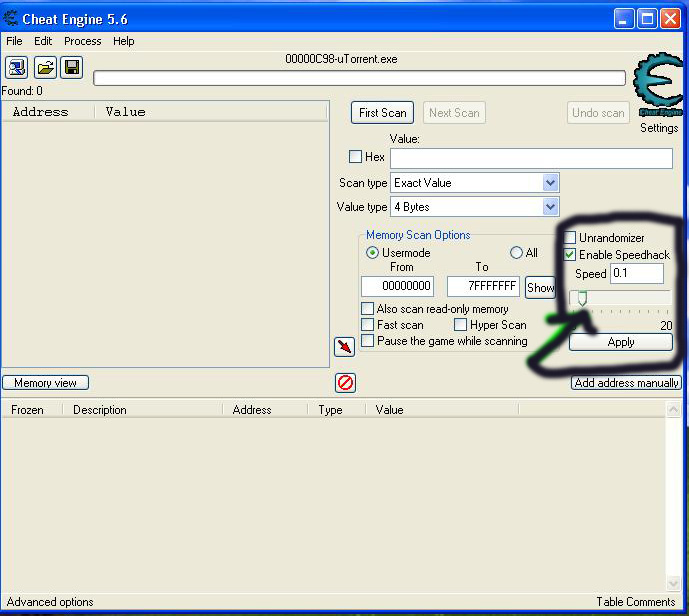The image size is (689, 616).
Task: Click the speedhack speed slider handle
Action: click(578, 298)
